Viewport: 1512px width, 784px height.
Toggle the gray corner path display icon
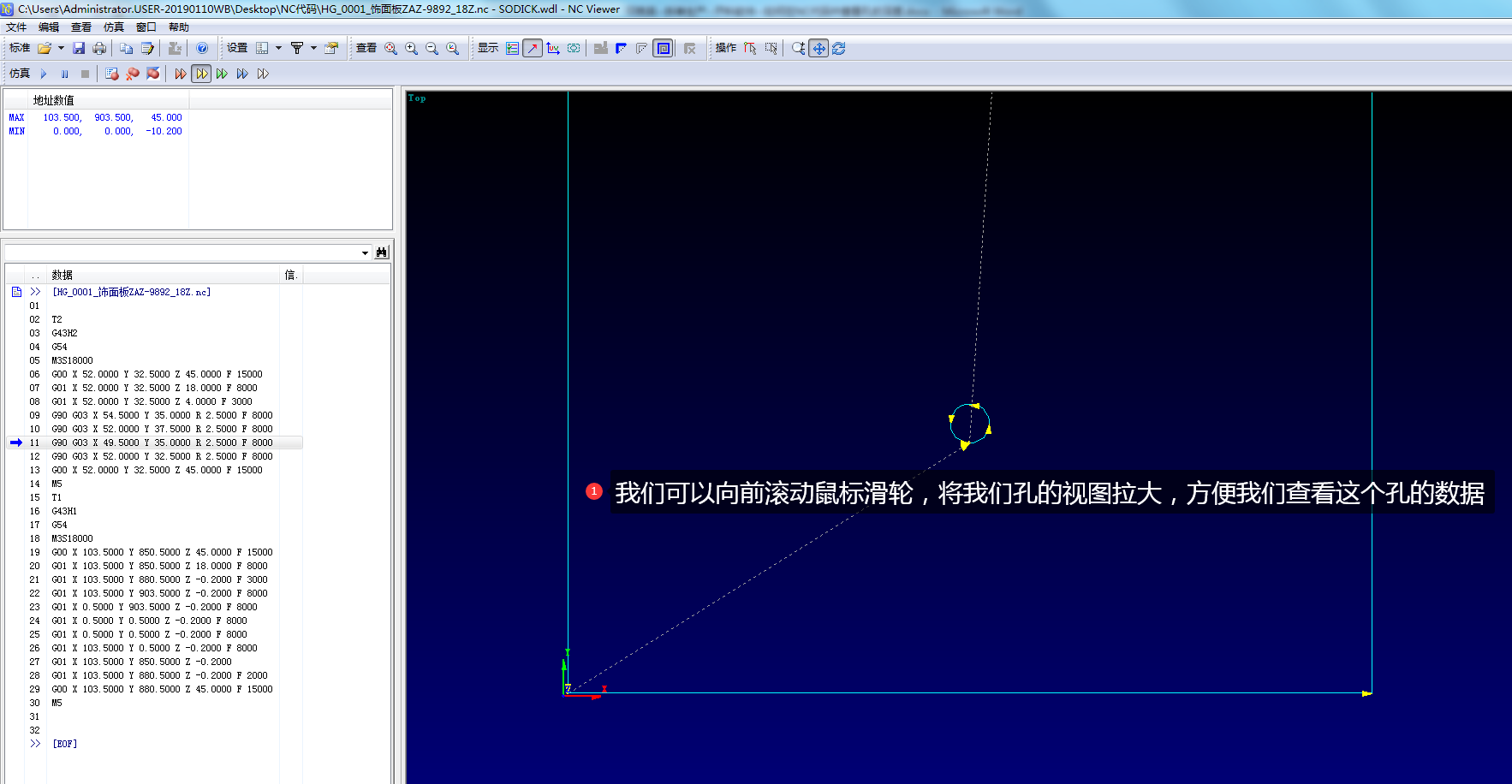(x=642, y=49)
